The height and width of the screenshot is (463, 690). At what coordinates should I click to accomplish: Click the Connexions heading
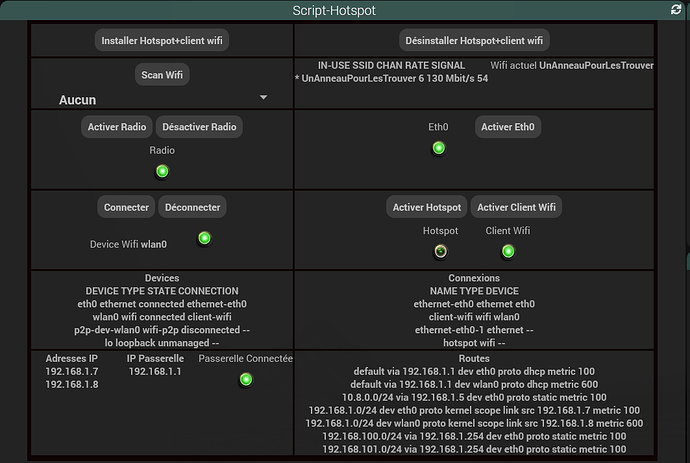coord(474,278)
